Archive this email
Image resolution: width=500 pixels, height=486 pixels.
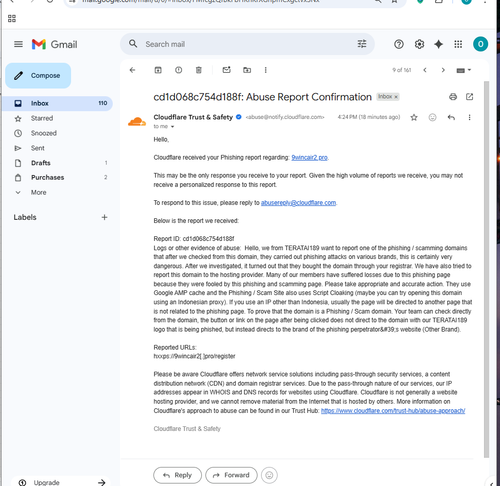158,70
